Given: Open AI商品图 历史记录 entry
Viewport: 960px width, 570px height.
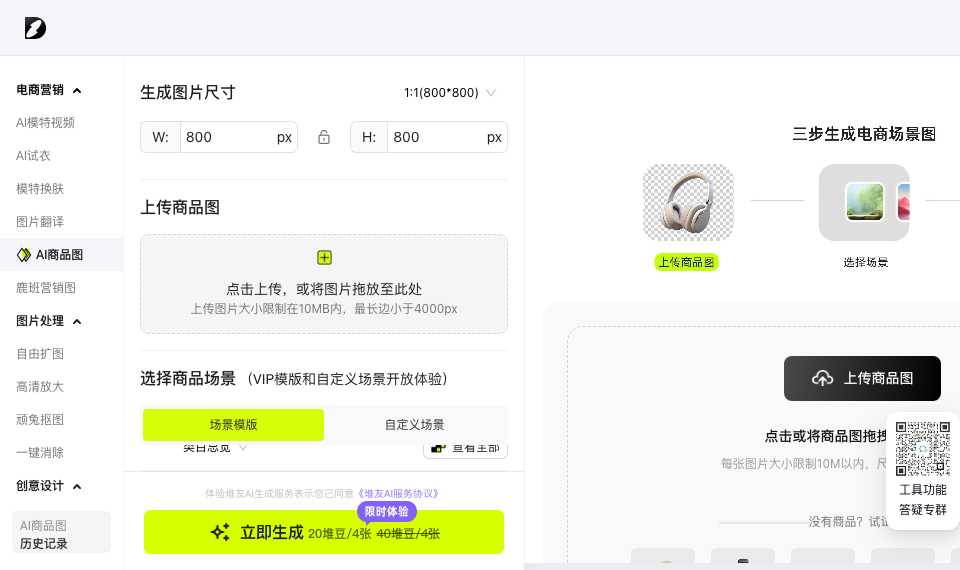Looking at the screenshot, I should point(61,533).
